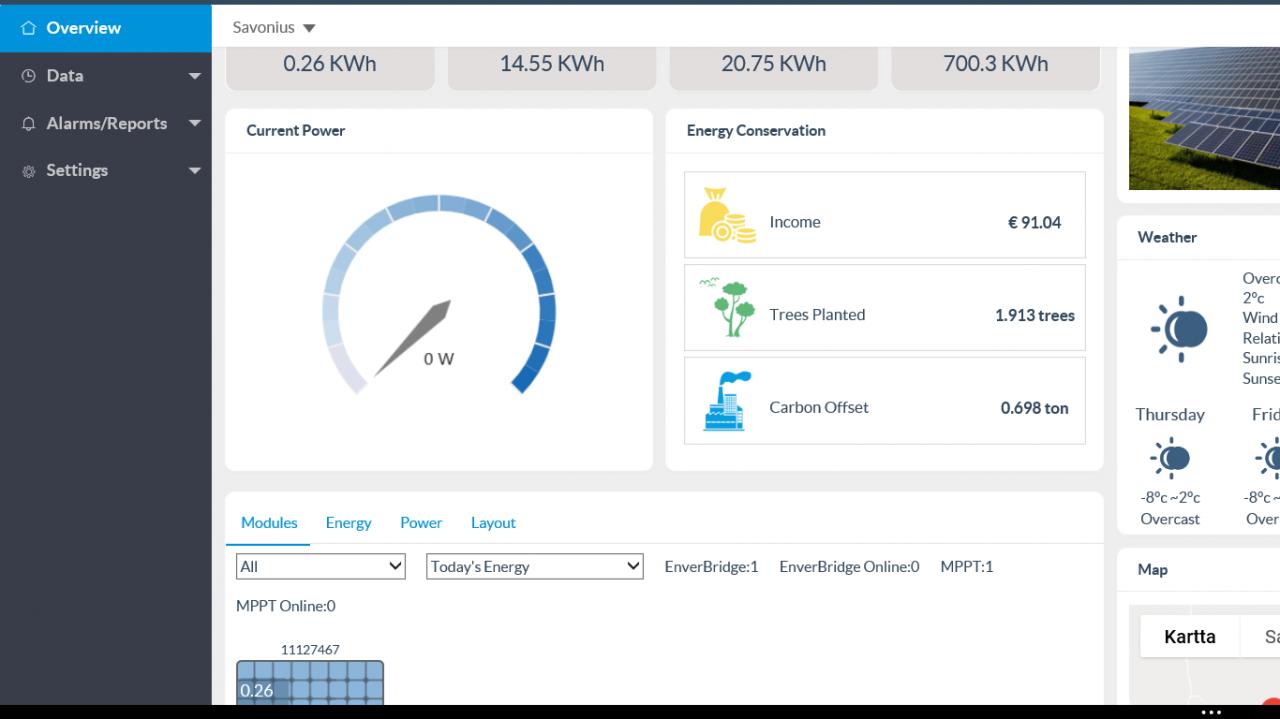1280x719 pixels.
Task: Click the three-dot icon in the bottom bar
Action: coord(1211,712)
